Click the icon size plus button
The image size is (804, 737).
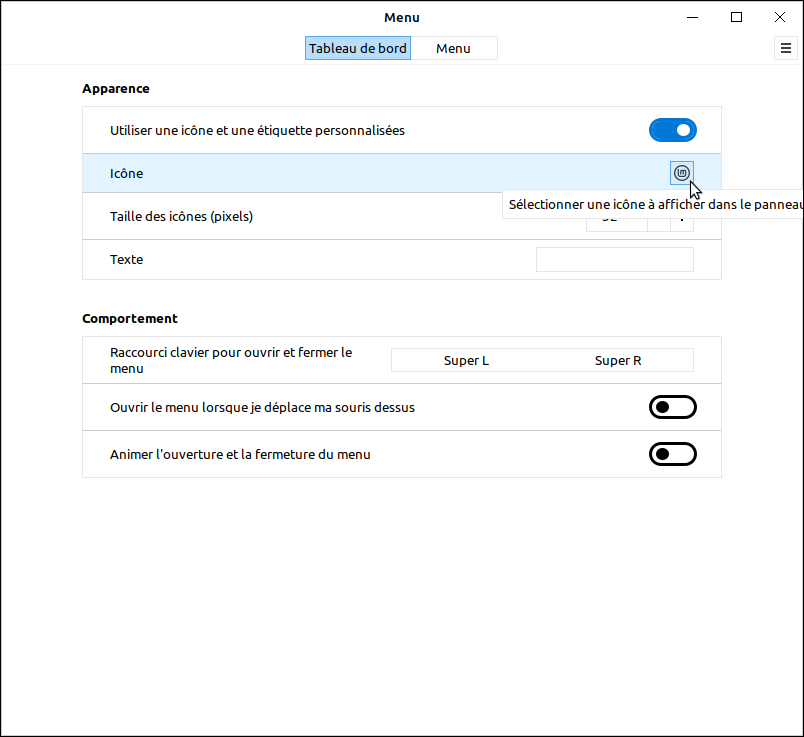tap(683, 225)
